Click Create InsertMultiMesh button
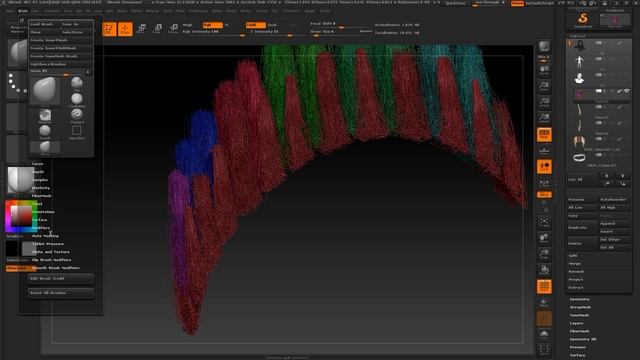The image size is (640, 360). point(61,48)
